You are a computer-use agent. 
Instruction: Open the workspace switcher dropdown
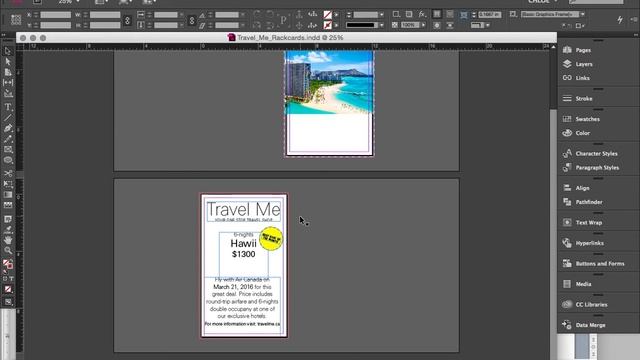coord(556,2)
